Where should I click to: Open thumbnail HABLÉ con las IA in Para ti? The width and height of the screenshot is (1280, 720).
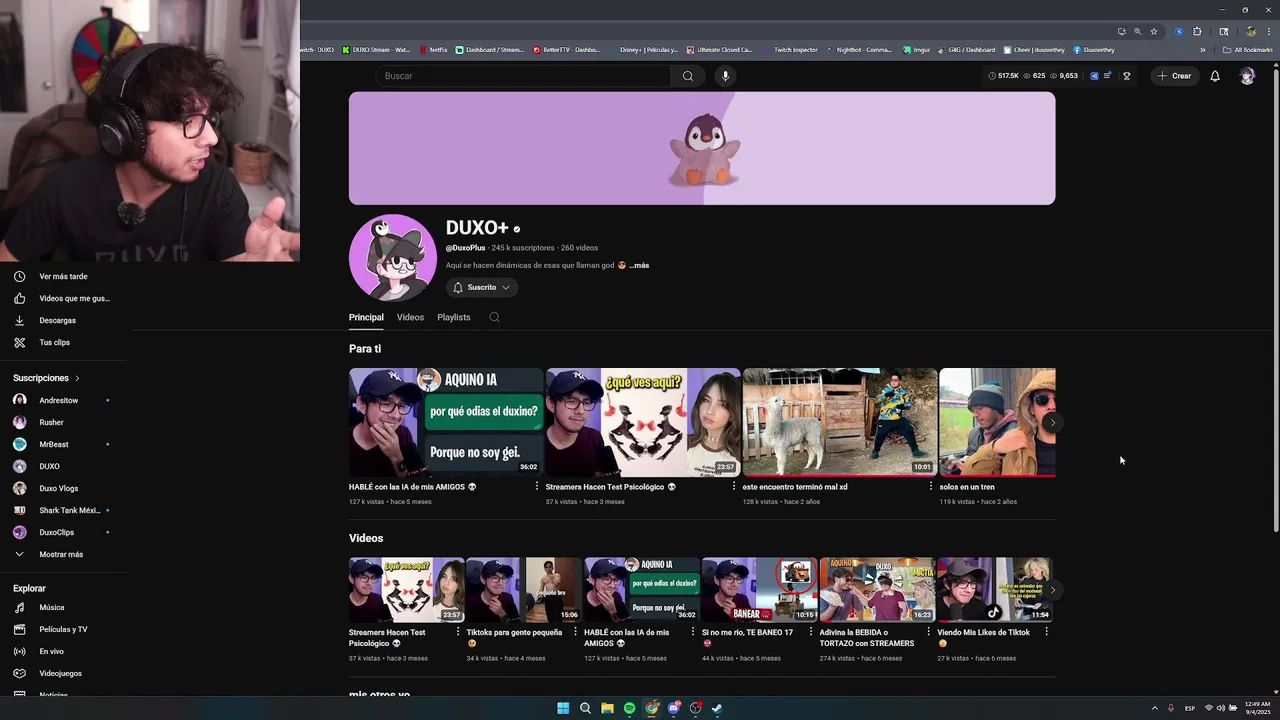[x=446, y=422]
